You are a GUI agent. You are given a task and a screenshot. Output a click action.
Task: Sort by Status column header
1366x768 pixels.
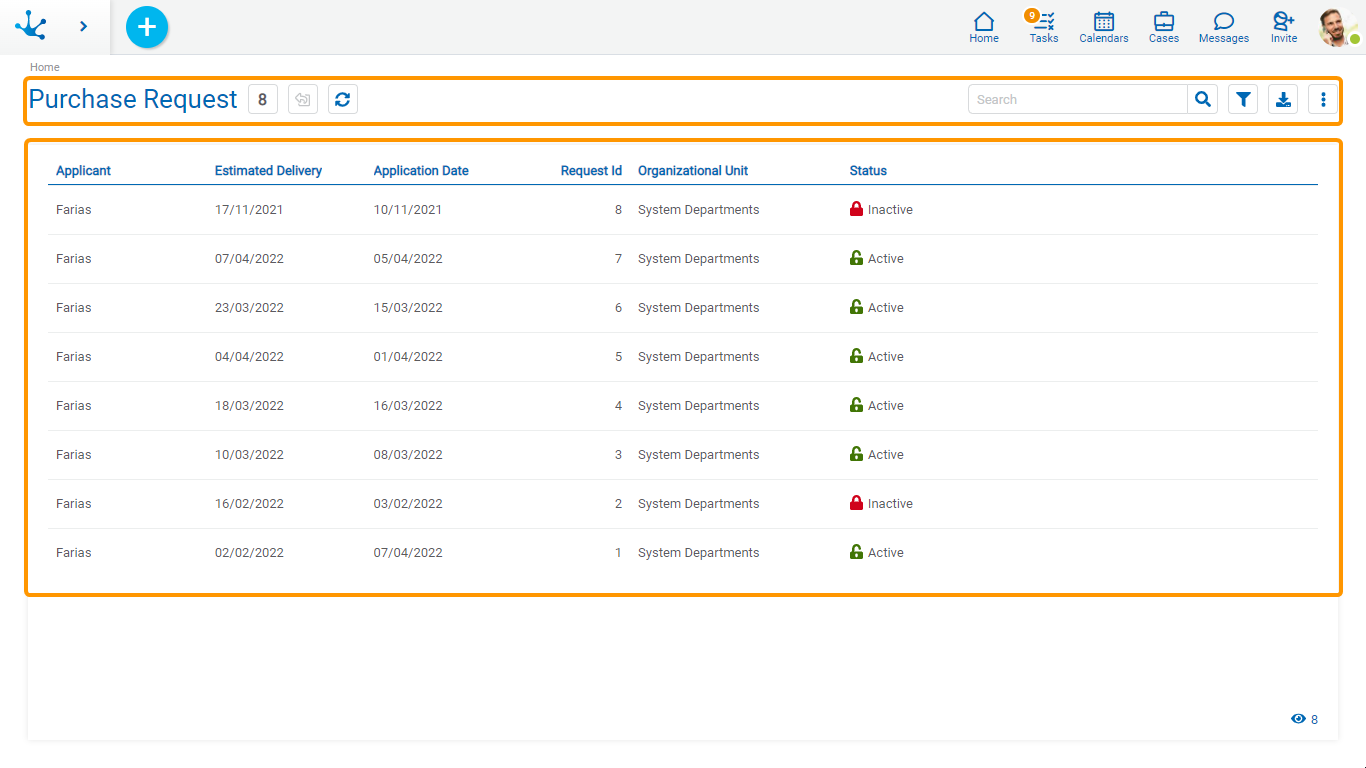[868, 171]
